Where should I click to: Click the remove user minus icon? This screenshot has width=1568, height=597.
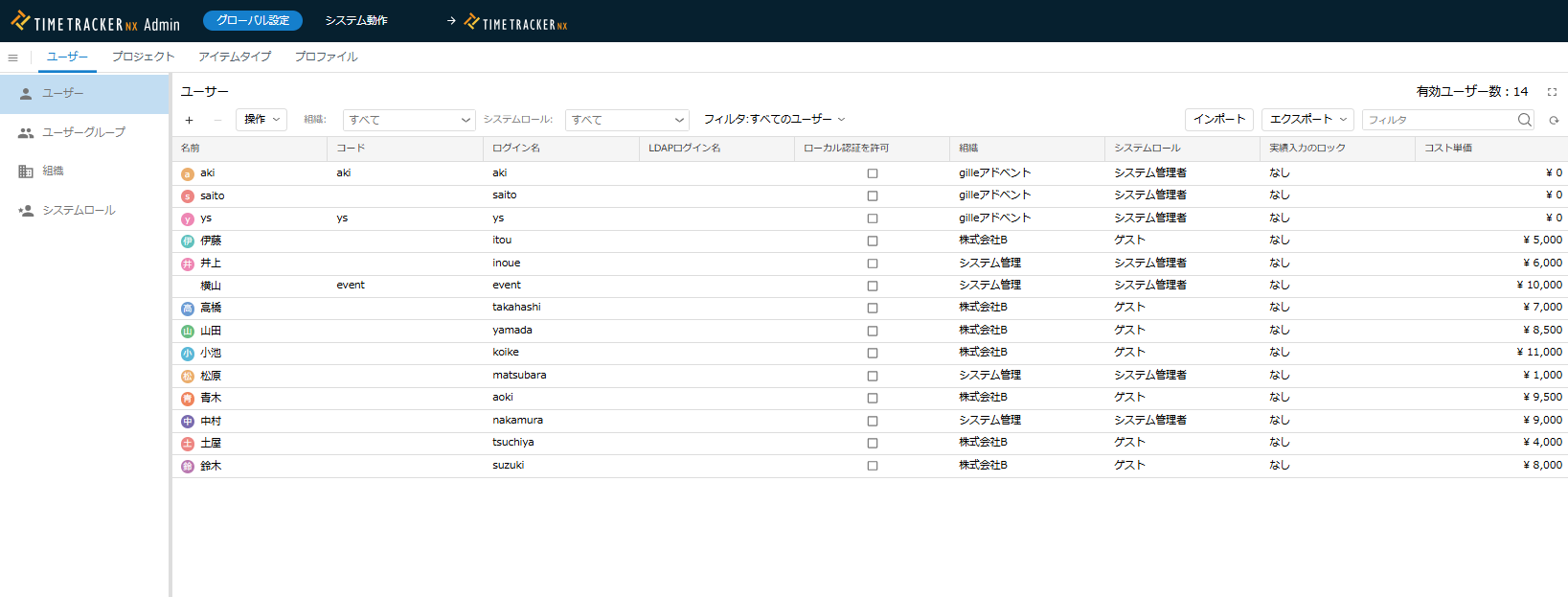[217, 120]
